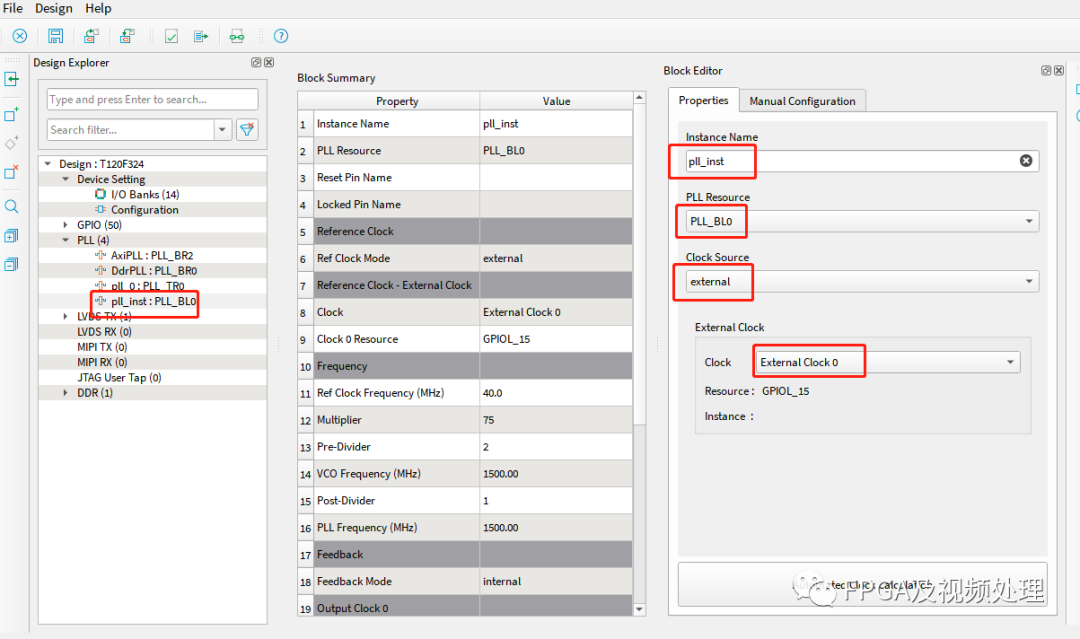Select I/O Banks (14) in tree

point(145,194)
